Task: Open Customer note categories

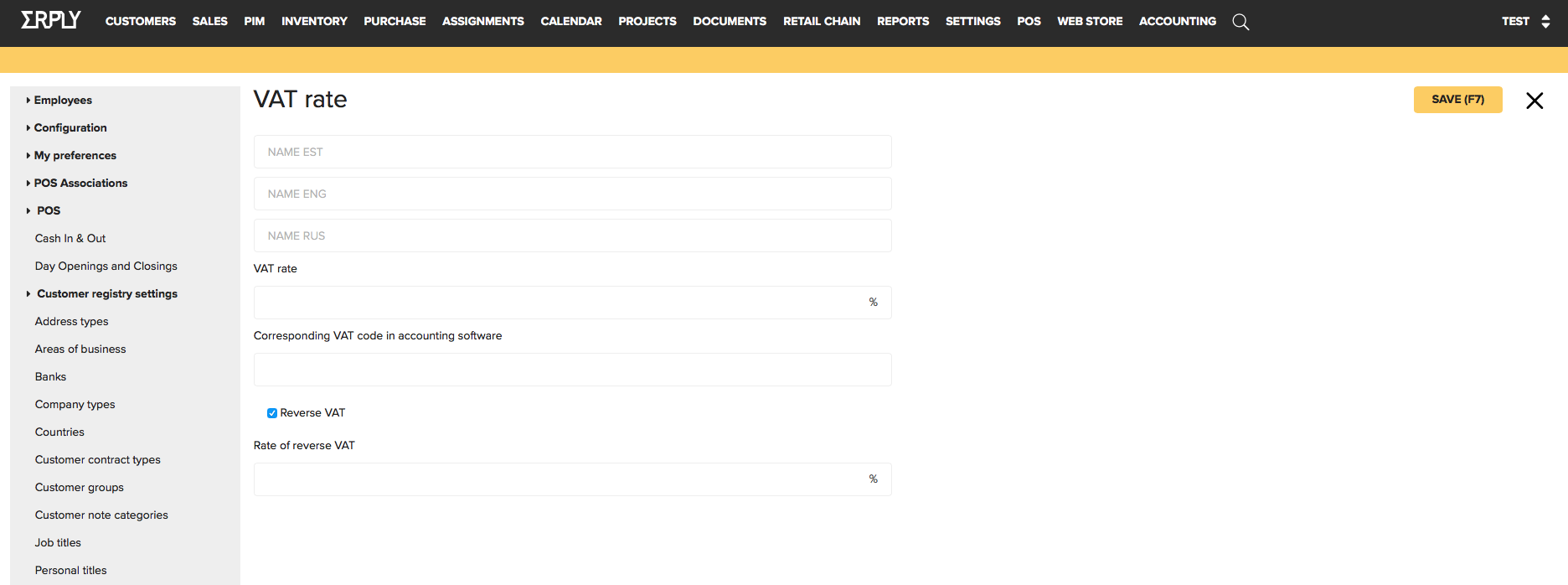Action: [x=101, y=515]
